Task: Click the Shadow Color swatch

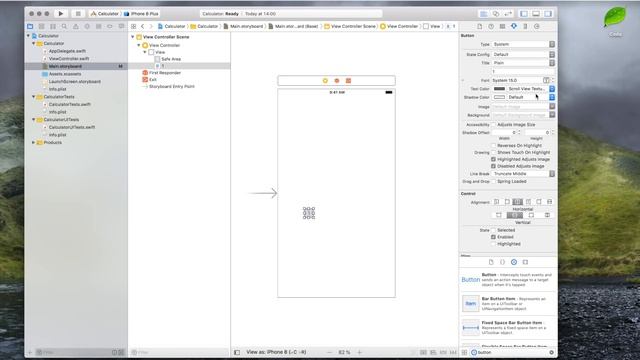Action: (x=499, y=97)
